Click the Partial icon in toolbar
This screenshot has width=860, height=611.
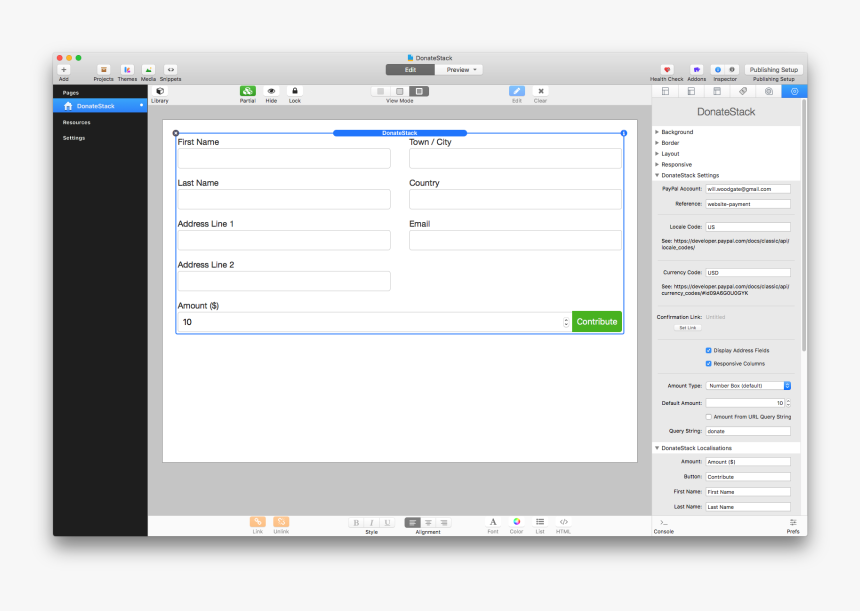point(247,92)
